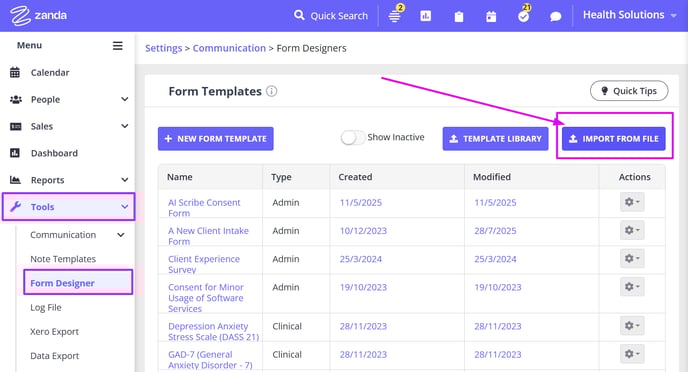Screen dimensions: 688x372
Task: Select Form Designer in sidebar
Action: point(62,283)
